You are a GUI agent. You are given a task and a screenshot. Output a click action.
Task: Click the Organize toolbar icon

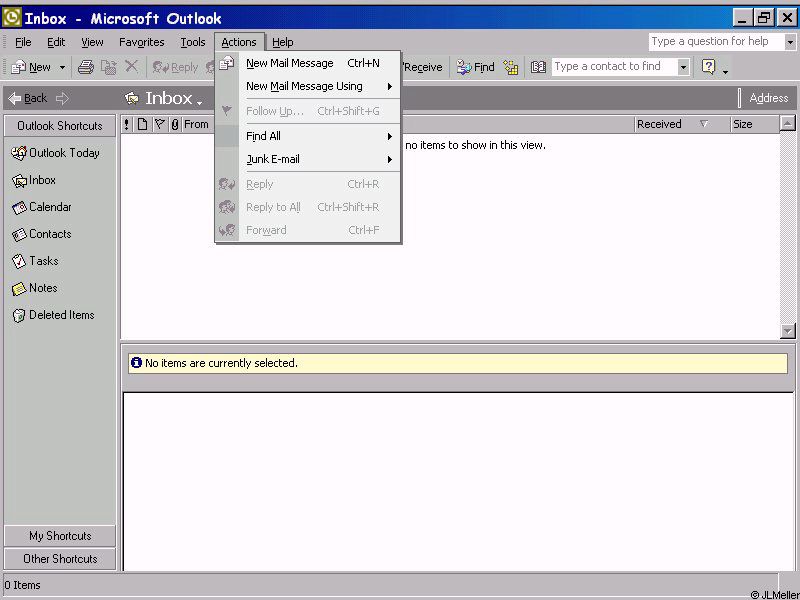click(x=510, y=67)
